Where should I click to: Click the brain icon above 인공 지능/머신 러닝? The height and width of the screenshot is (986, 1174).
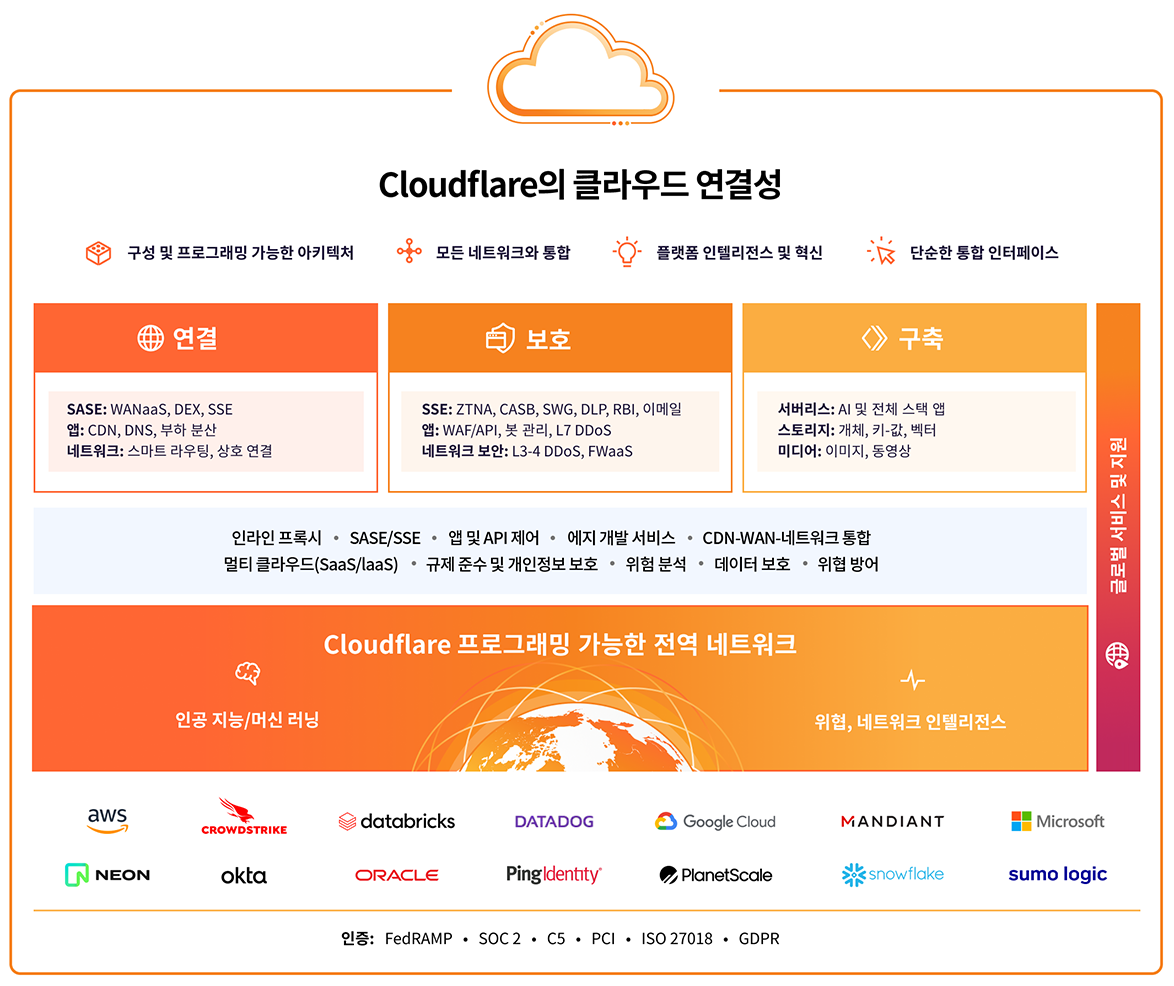click(x=248, y=673)
